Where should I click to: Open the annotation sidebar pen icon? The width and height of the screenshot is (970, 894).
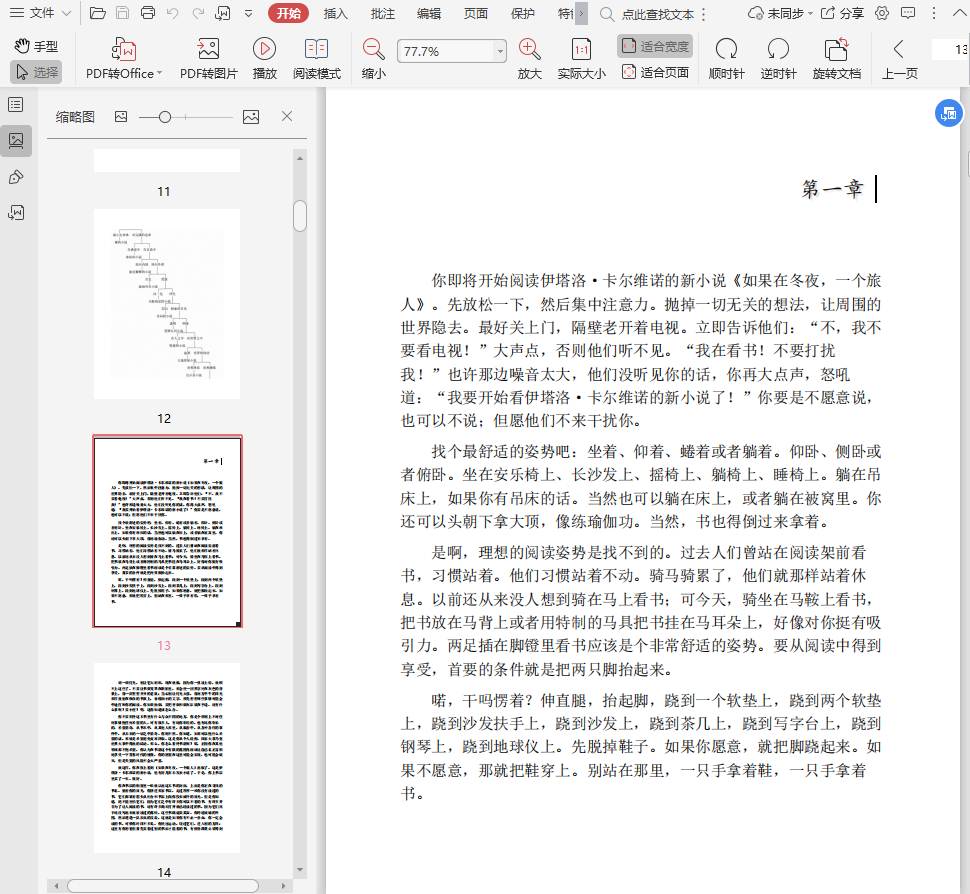pyautogui.click(x=16, y=178)
